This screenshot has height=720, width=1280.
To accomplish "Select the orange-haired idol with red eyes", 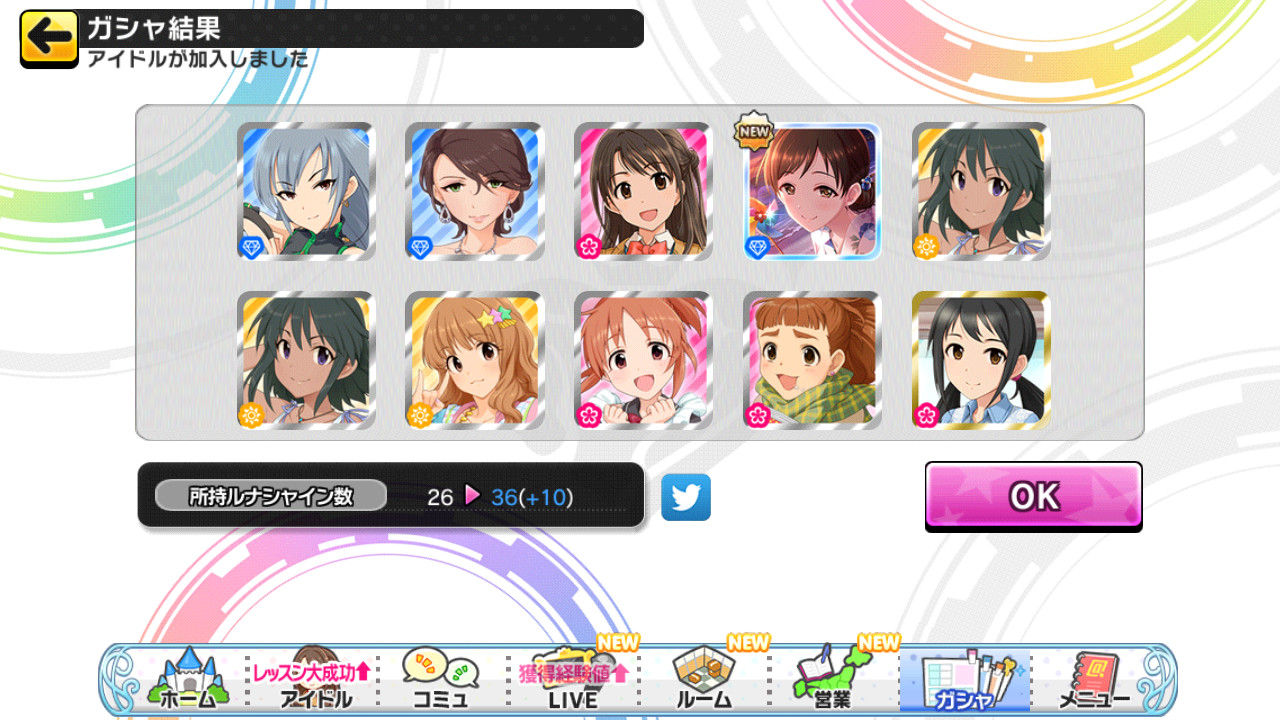I will tap(644, 361).
